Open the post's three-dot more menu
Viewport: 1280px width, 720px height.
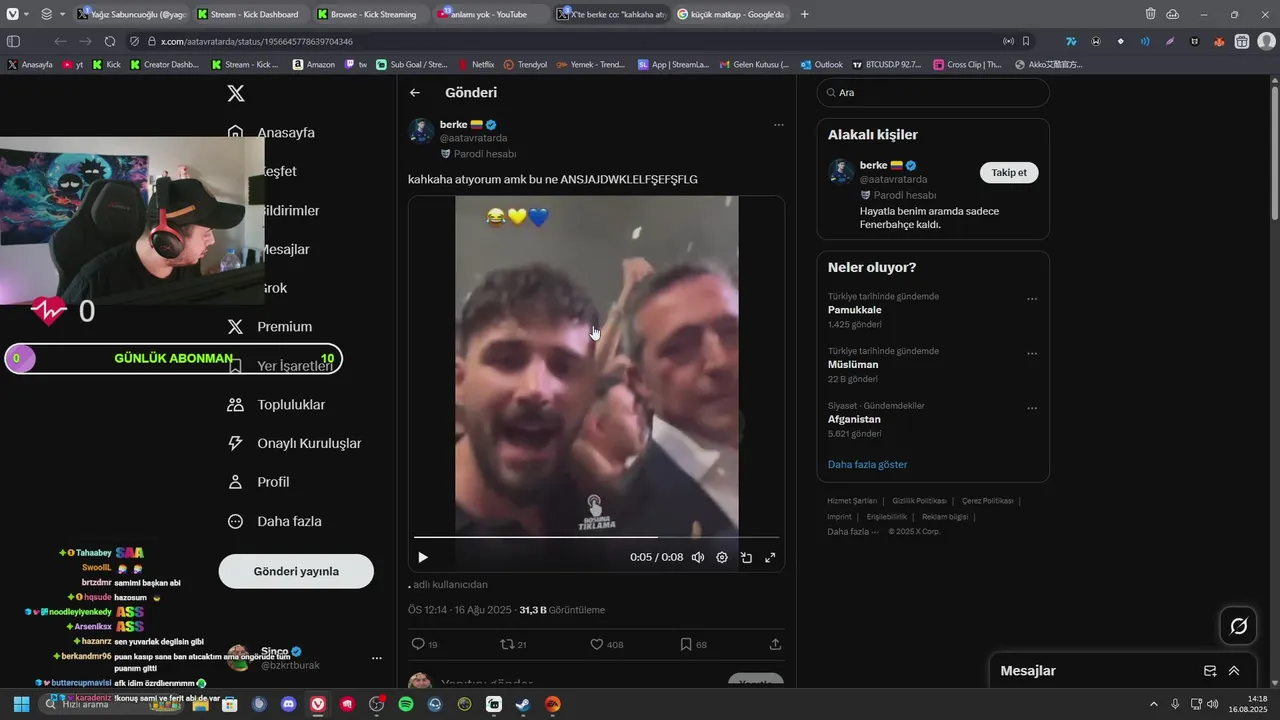tap(778, 125)
